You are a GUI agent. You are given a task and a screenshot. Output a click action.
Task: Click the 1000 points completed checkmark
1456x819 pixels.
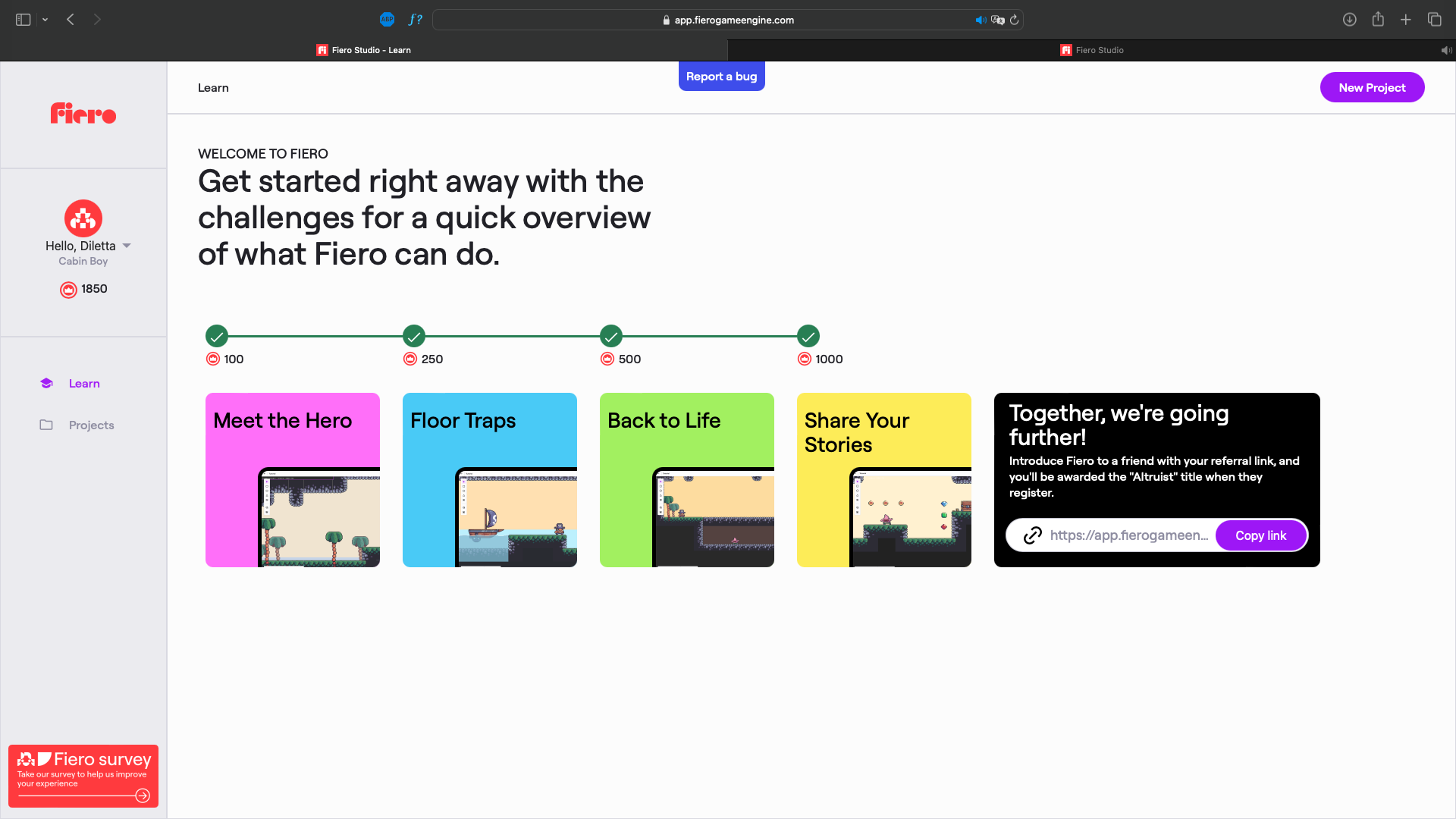808,336
